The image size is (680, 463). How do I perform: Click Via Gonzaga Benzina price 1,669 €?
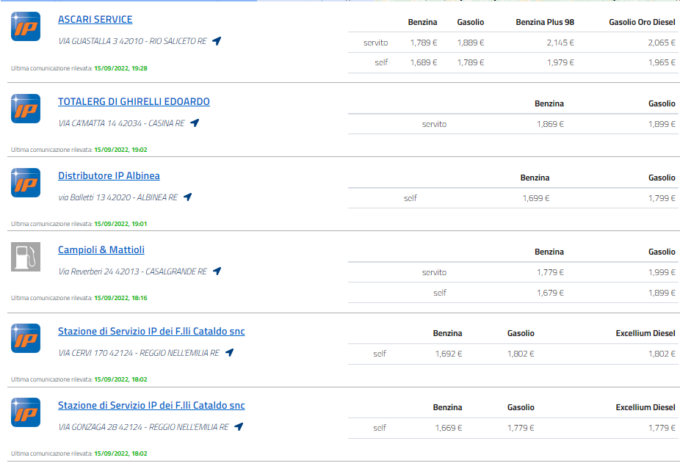pyautogui.click(x=448, y=428)
